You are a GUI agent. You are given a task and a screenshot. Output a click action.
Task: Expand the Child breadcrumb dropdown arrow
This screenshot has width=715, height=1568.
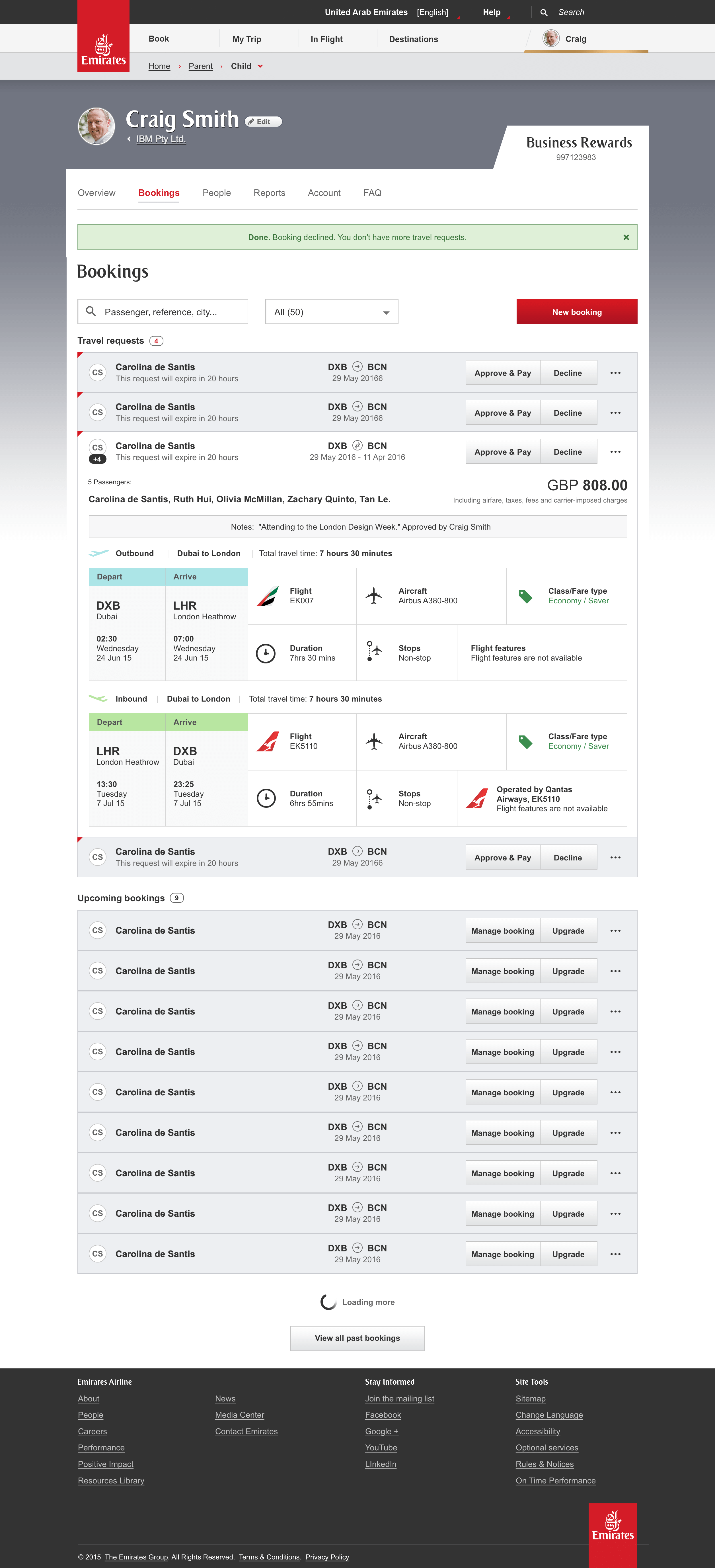(x=260, y=66)
